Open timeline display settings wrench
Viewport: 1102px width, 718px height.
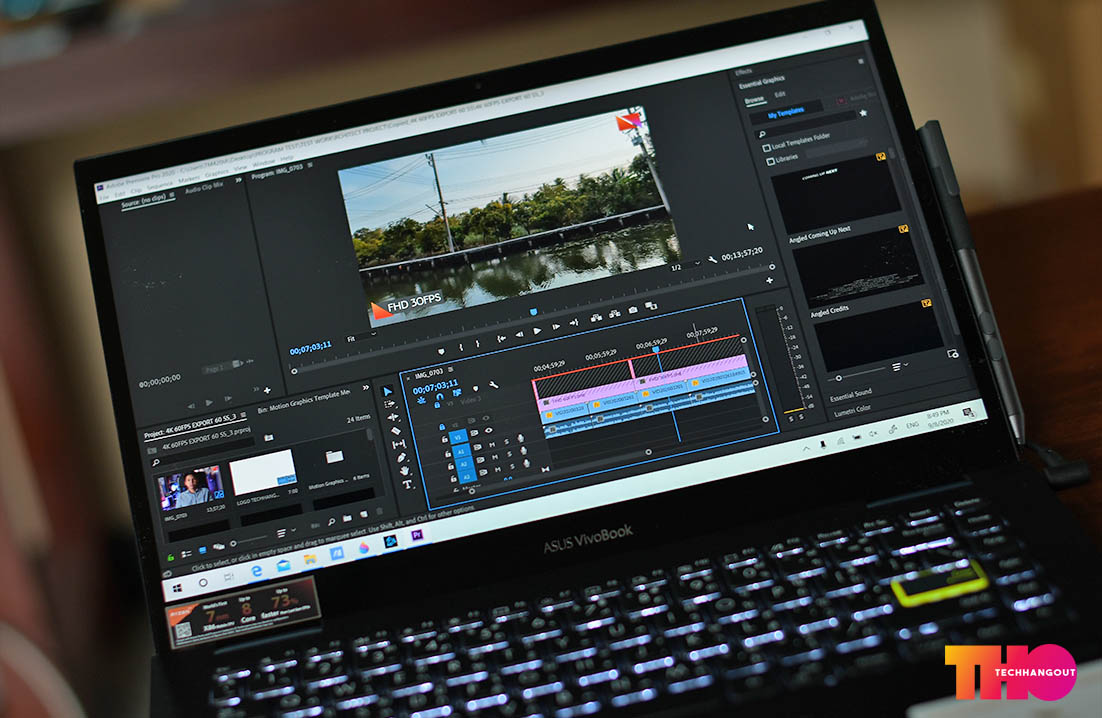(493, 386)
